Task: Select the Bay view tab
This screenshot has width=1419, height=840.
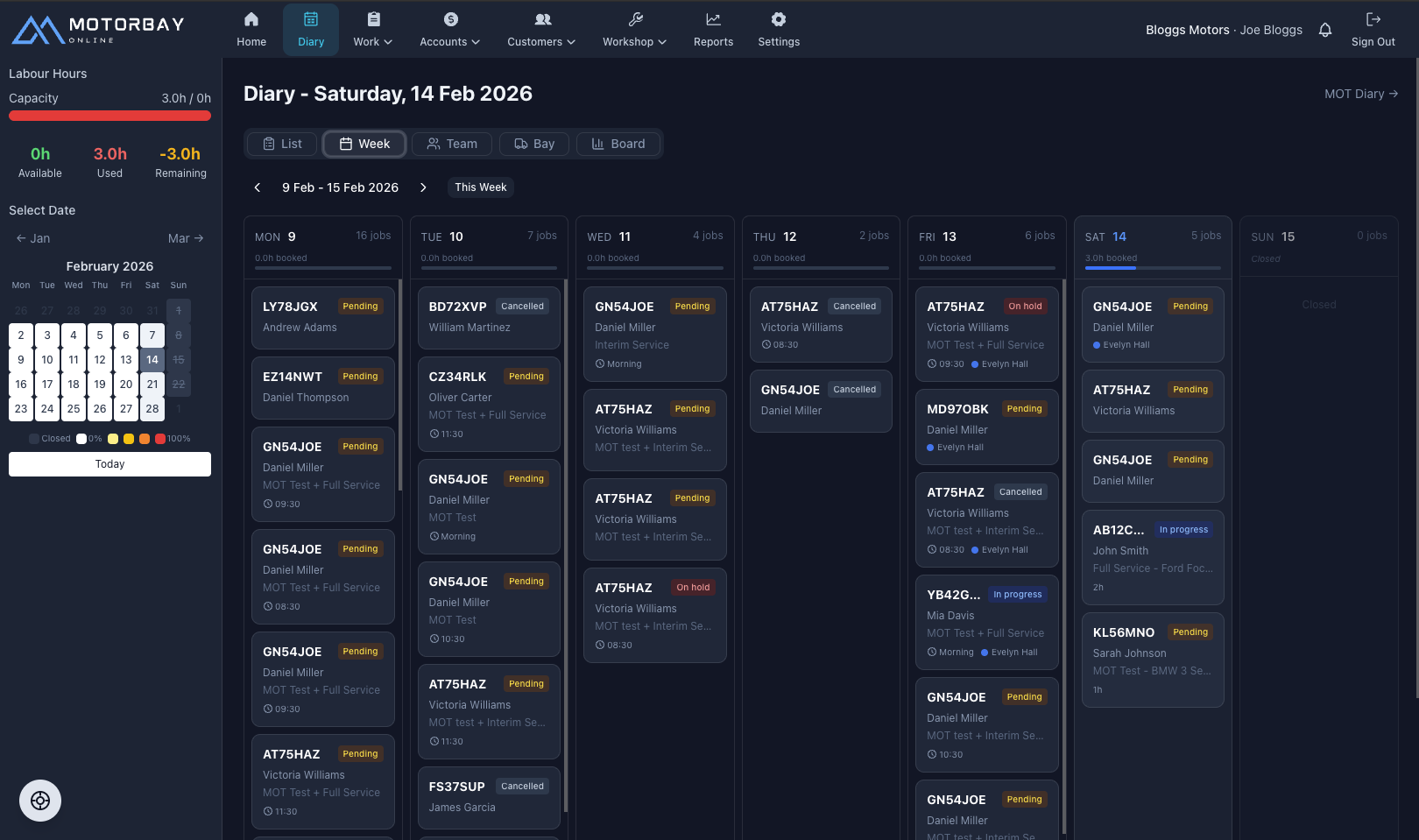Action: point(534,144)
